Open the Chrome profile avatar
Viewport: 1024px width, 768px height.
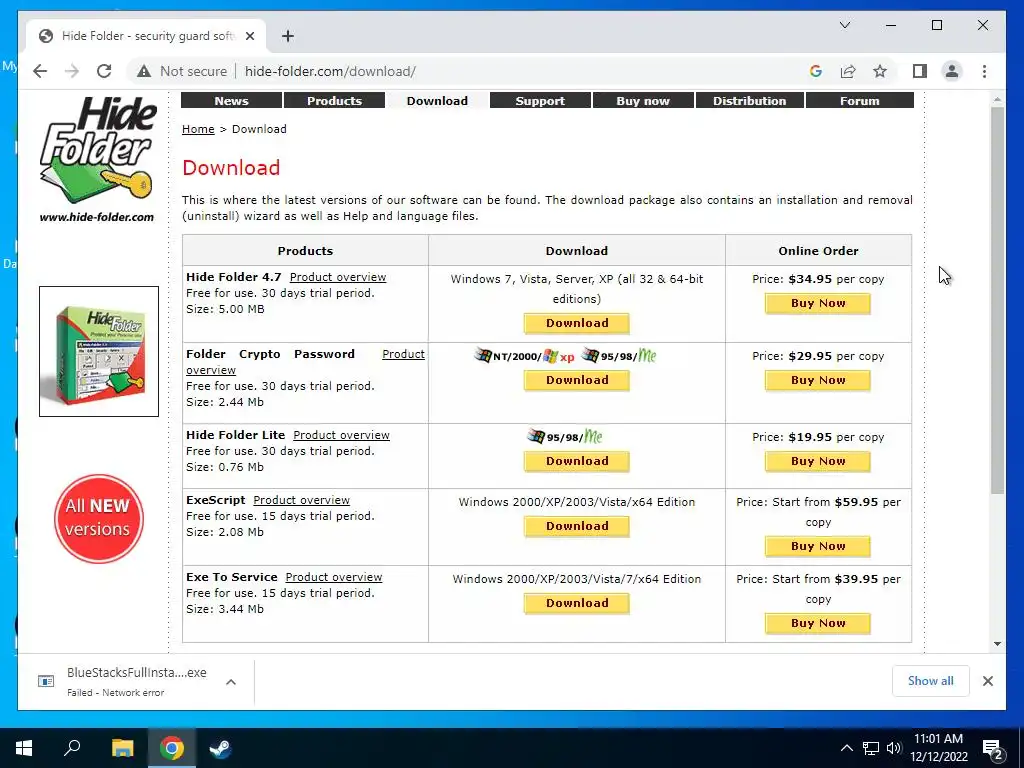[952, 71]
